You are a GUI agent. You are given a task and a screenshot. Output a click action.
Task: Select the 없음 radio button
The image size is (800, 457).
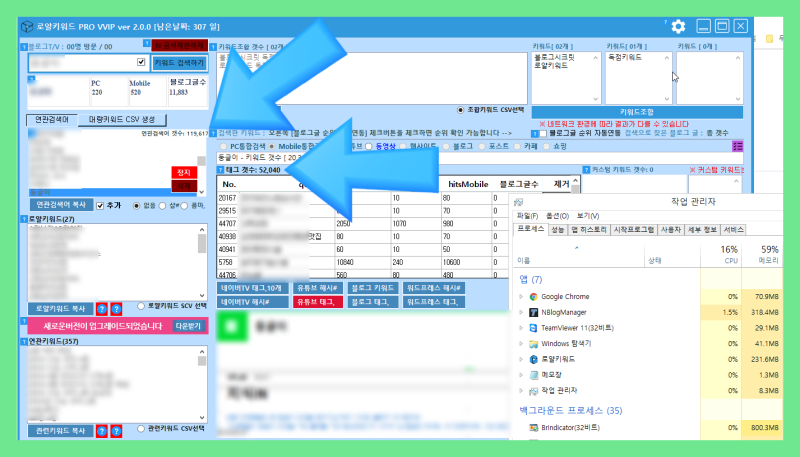click(136, 206)
